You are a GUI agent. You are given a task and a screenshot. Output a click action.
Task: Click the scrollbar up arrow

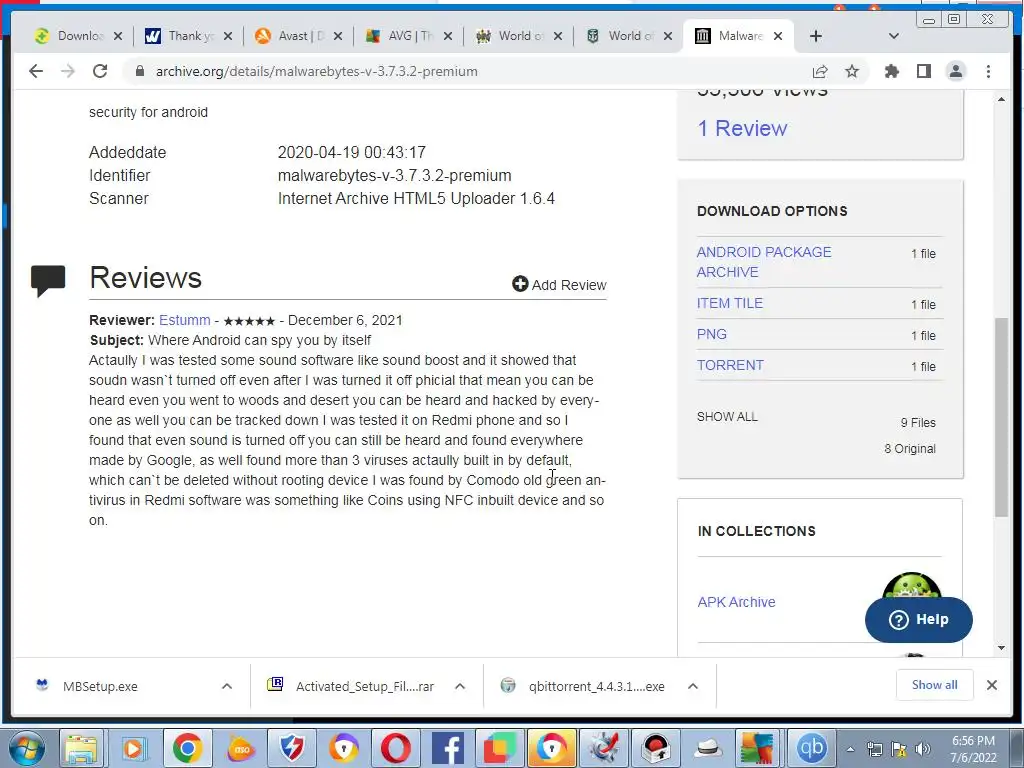[1001, 99]
